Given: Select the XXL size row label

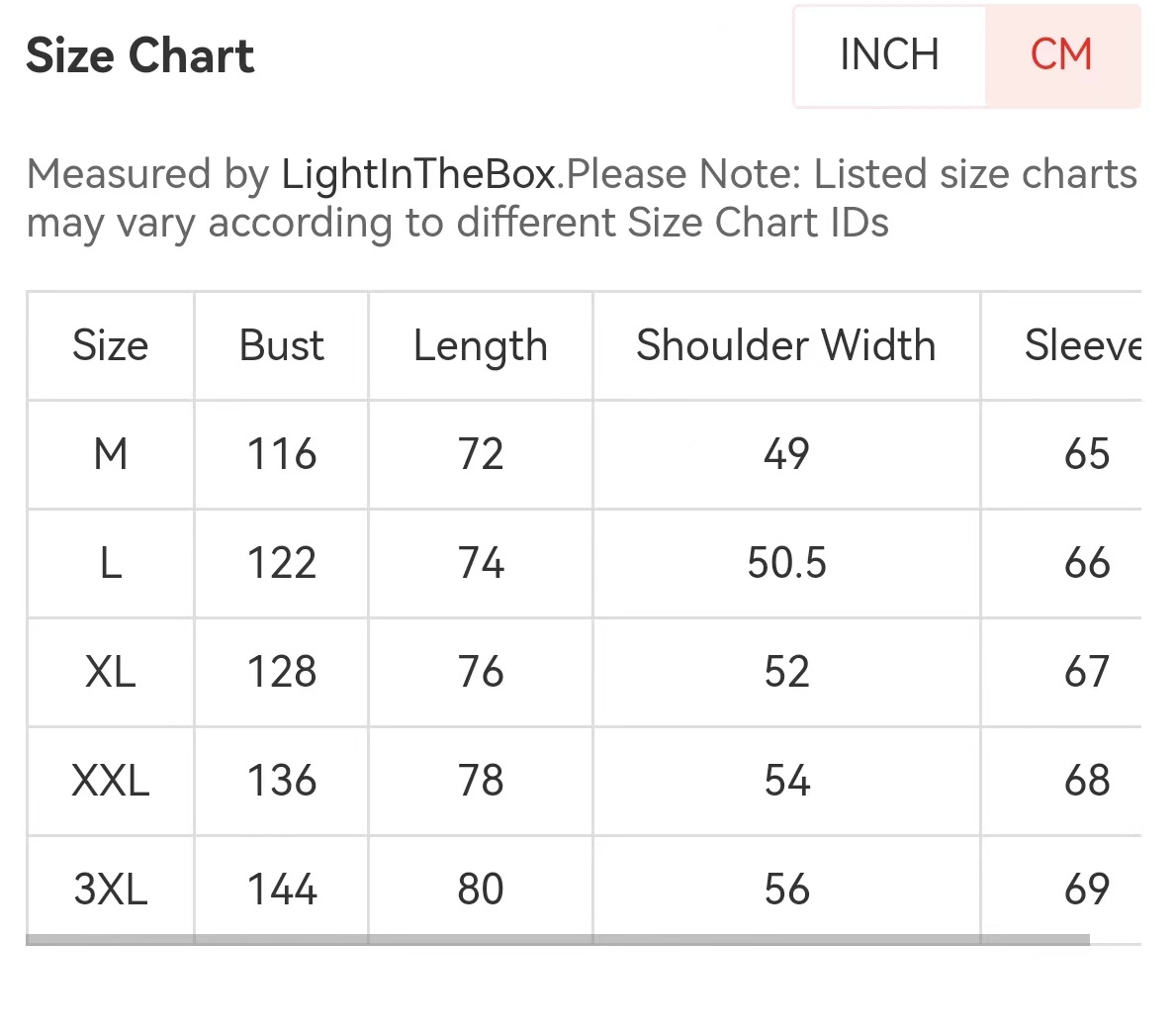Looking at the screenshot, I should pos(110,781).
